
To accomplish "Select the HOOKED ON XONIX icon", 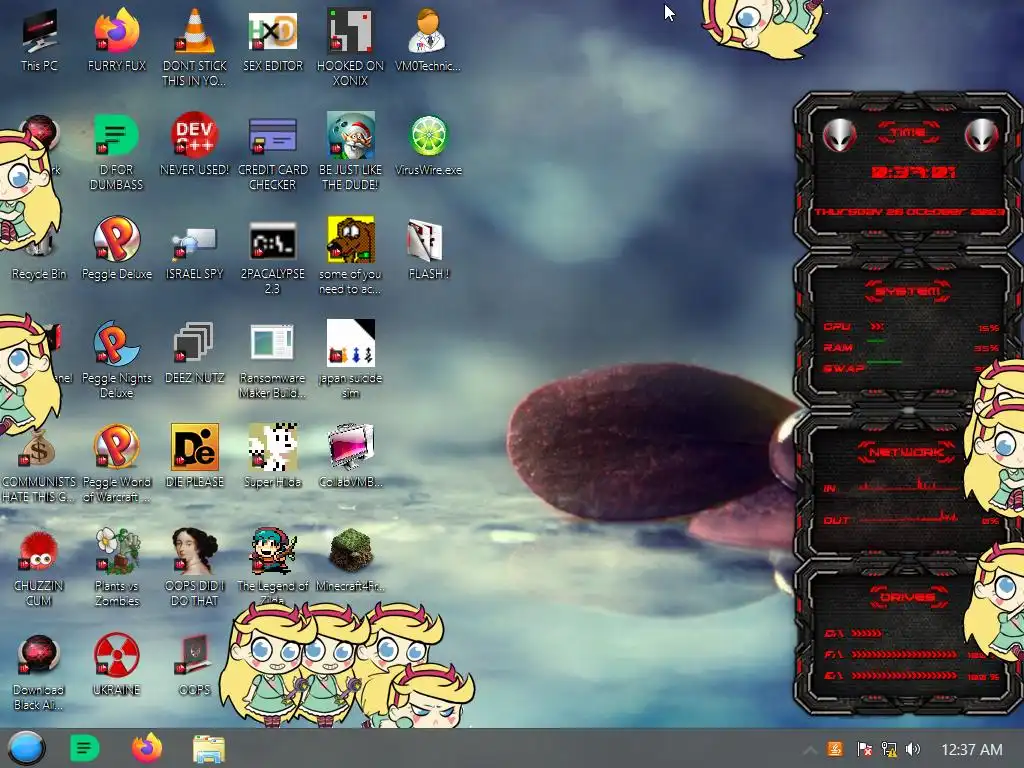I will (350, 47).
